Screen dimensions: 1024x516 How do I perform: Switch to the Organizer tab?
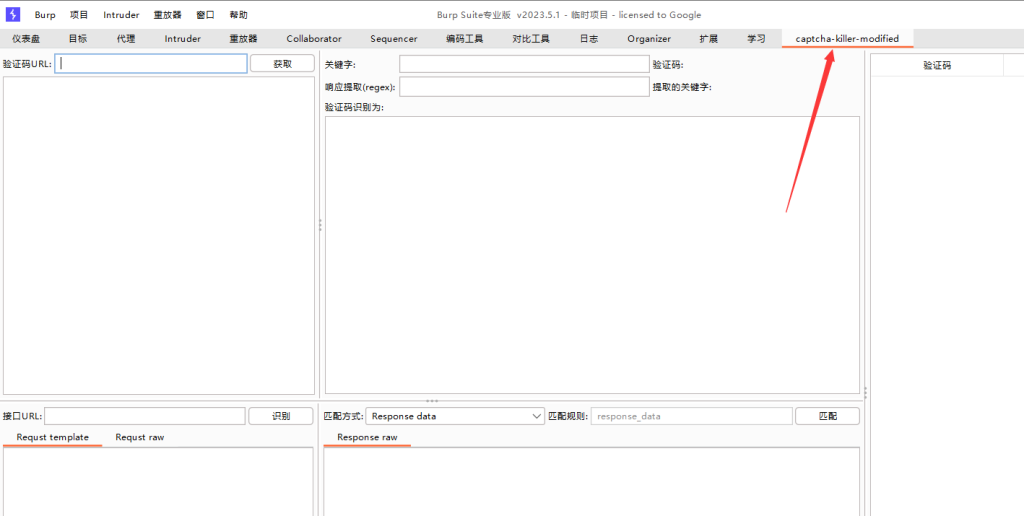click(x=649, y=39)
